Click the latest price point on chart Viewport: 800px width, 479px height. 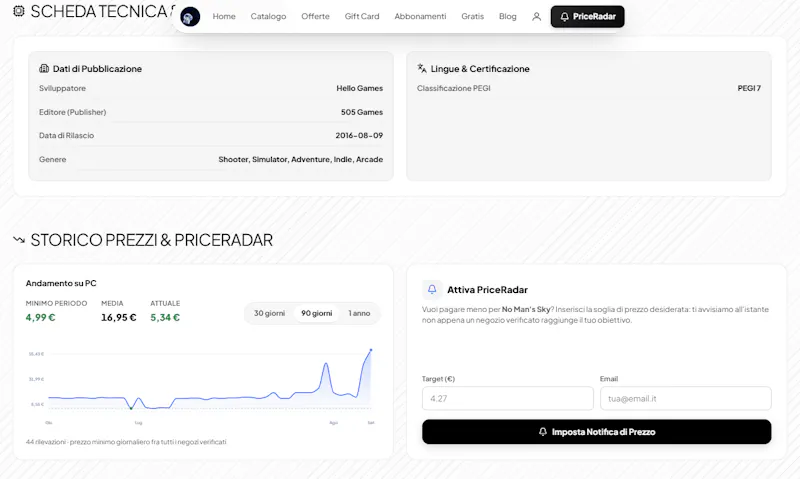tap(371, 350)
